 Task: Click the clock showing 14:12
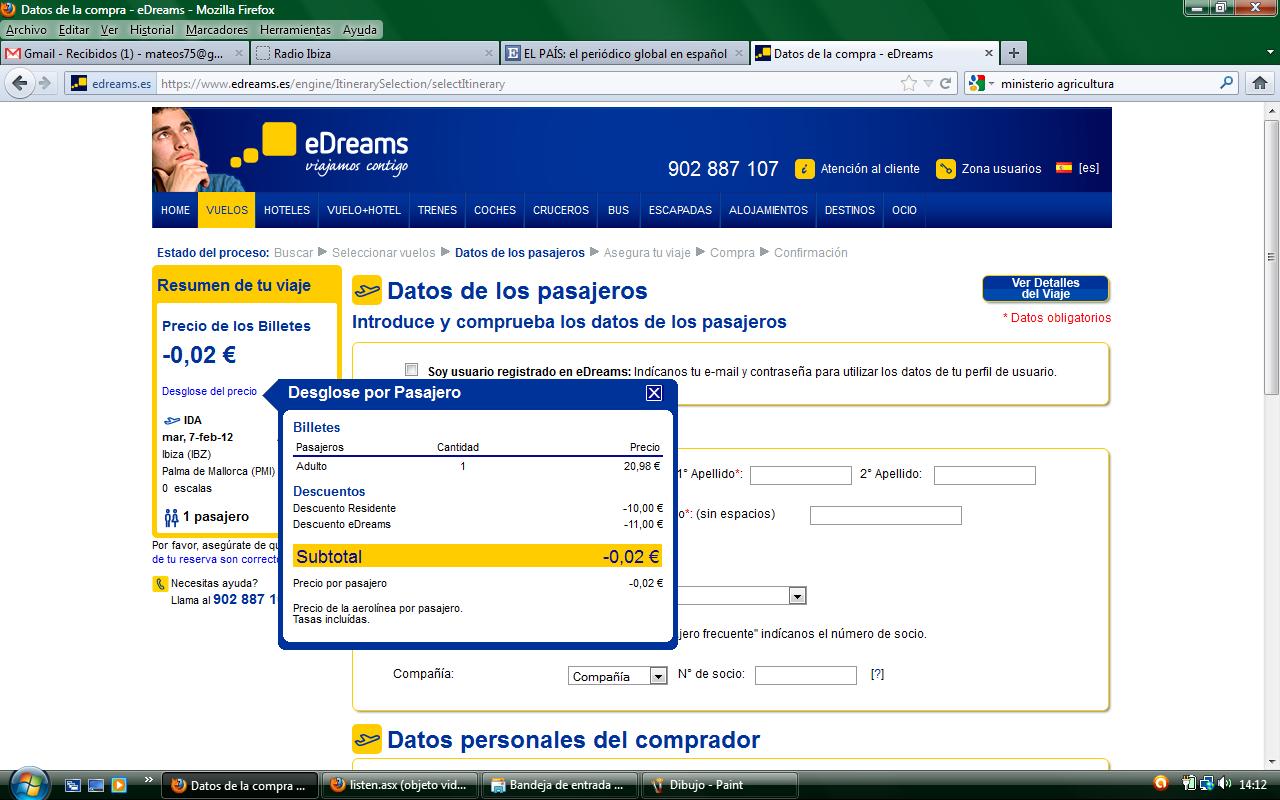pos(1253,785)
